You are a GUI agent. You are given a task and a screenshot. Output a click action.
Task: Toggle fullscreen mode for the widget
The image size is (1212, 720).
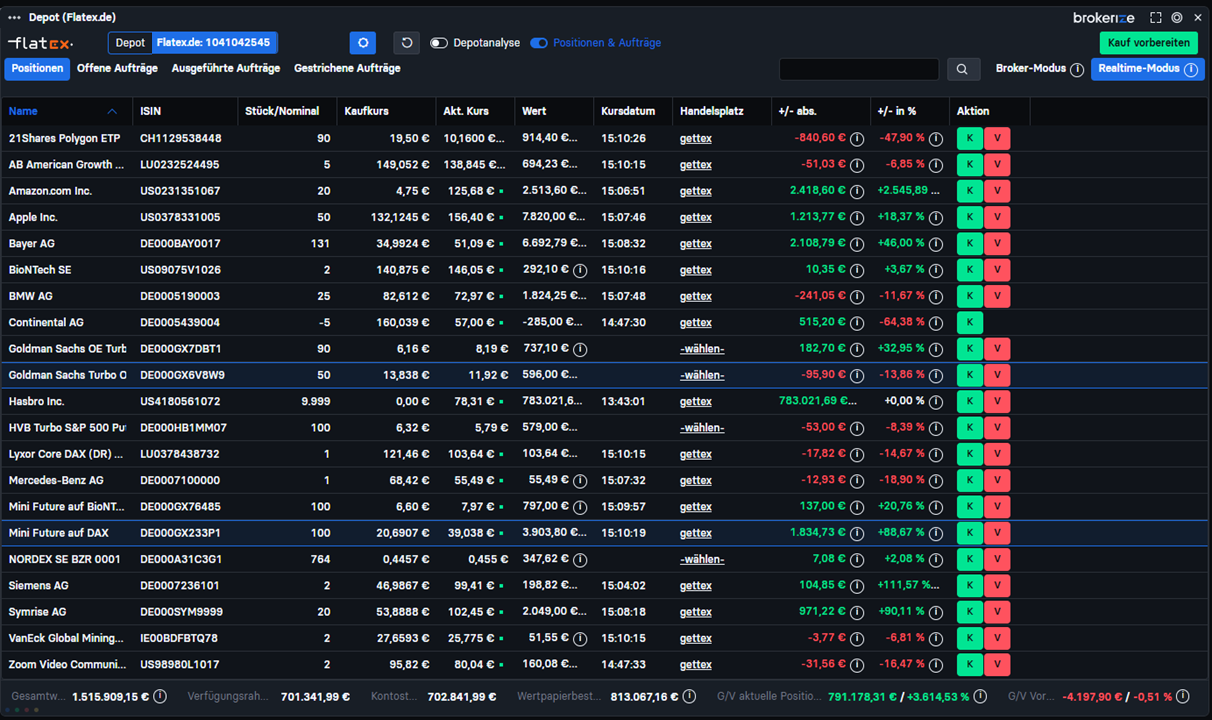(1156, 17)
